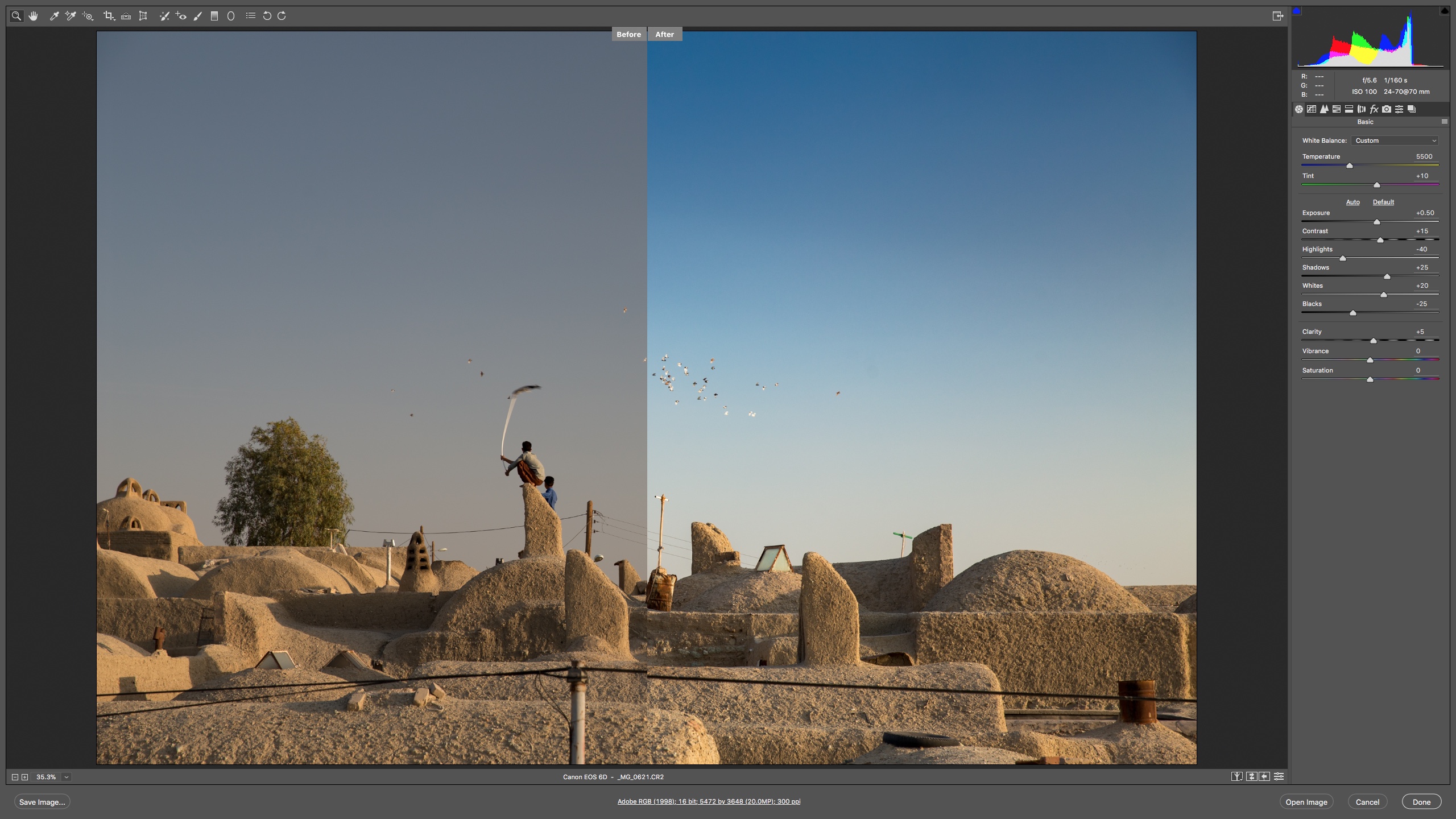The image size is (1456, 819).
Task: Open the HSL Adjustments panel tab
Action: click(1337, 109)
